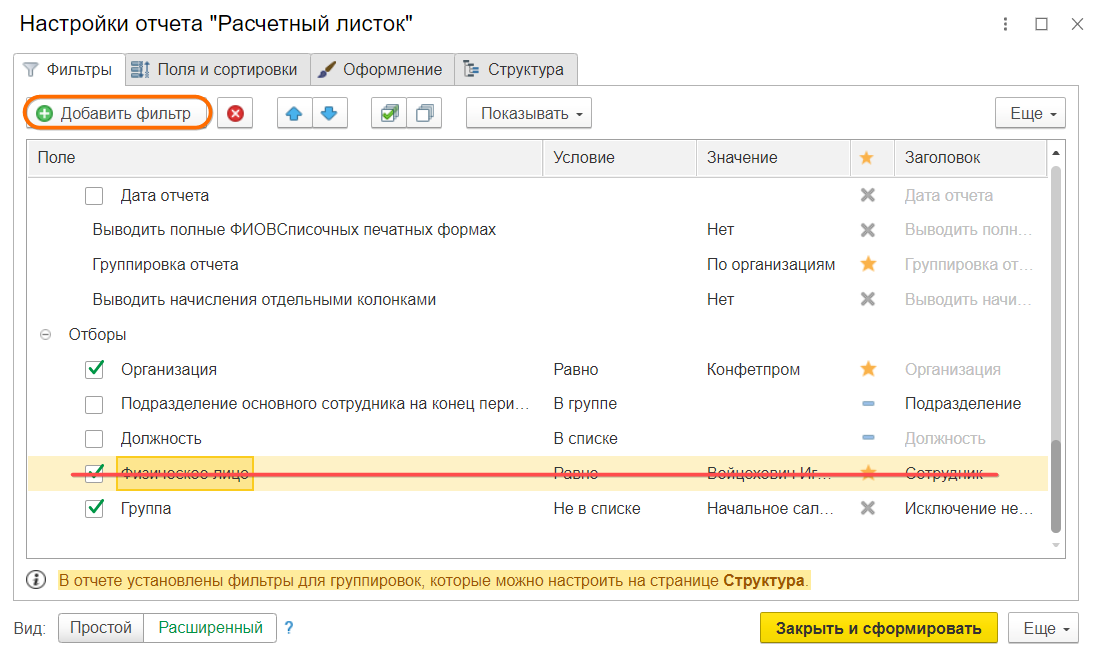Uncheck the Группа filter checkbox
The height and width of the screenshot is (658, 1102).
pyautogui.click(x=94, y=508)
